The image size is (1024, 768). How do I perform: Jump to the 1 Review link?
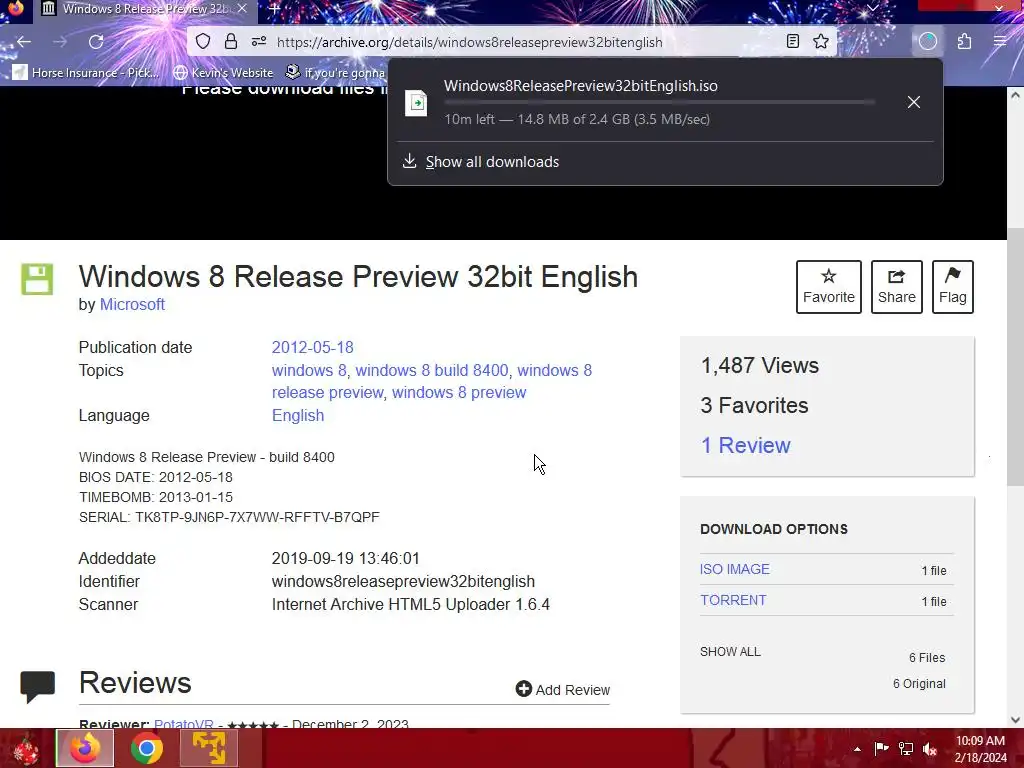(745, 445)
